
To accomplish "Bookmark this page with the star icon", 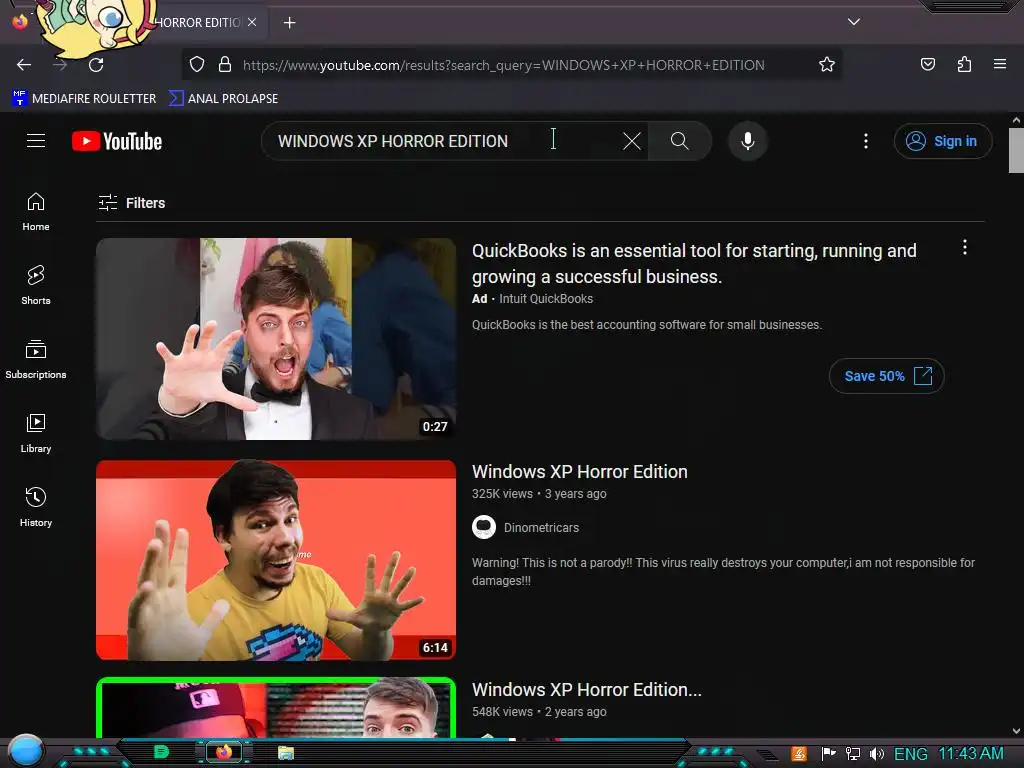I will pos(827,65).
